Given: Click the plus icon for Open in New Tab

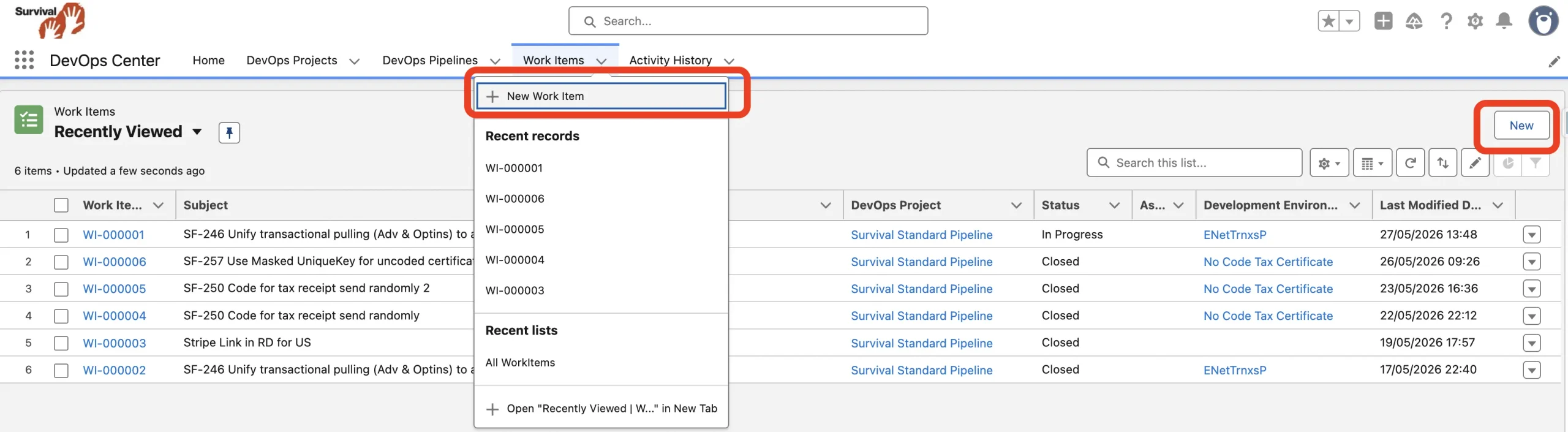Looking at the screenshot, I should 492,409.
